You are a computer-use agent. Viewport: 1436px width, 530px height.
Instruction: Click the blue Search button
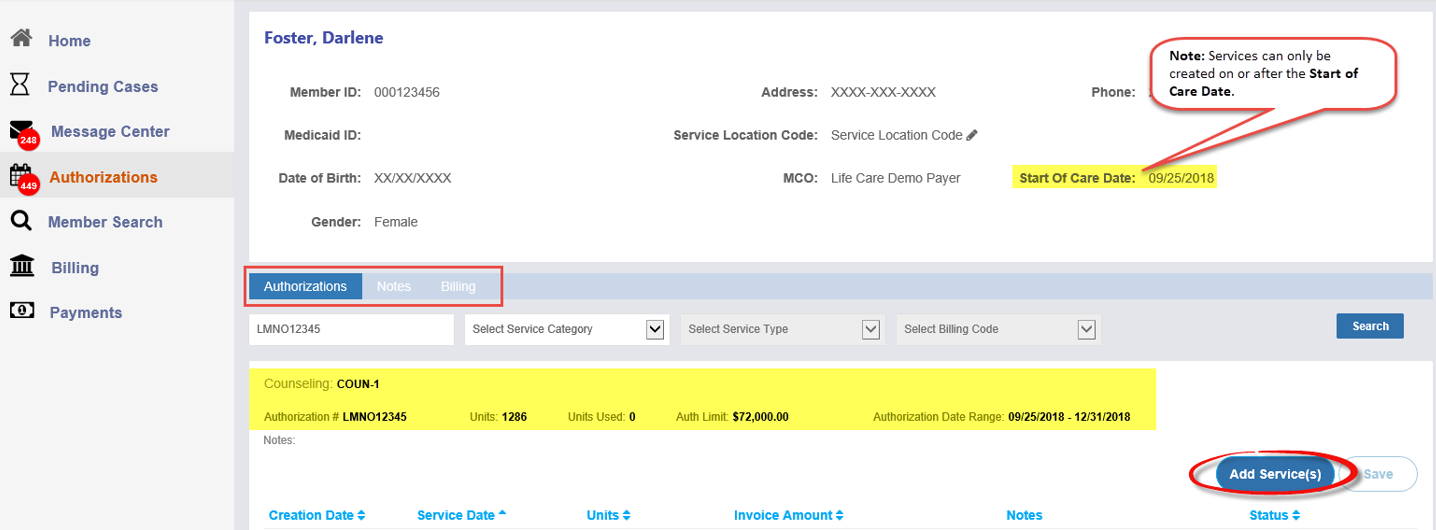click(x=1369, y=326)
